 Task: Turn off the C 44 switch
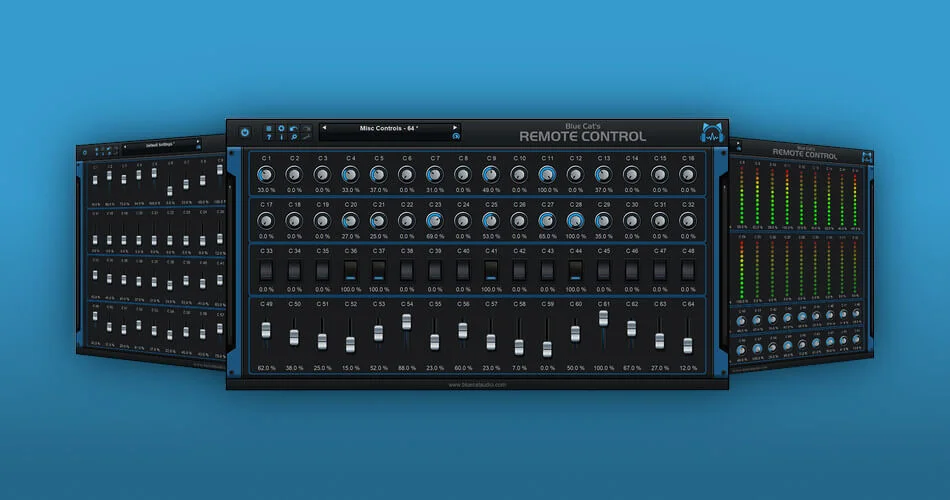(x=575, y=270)
